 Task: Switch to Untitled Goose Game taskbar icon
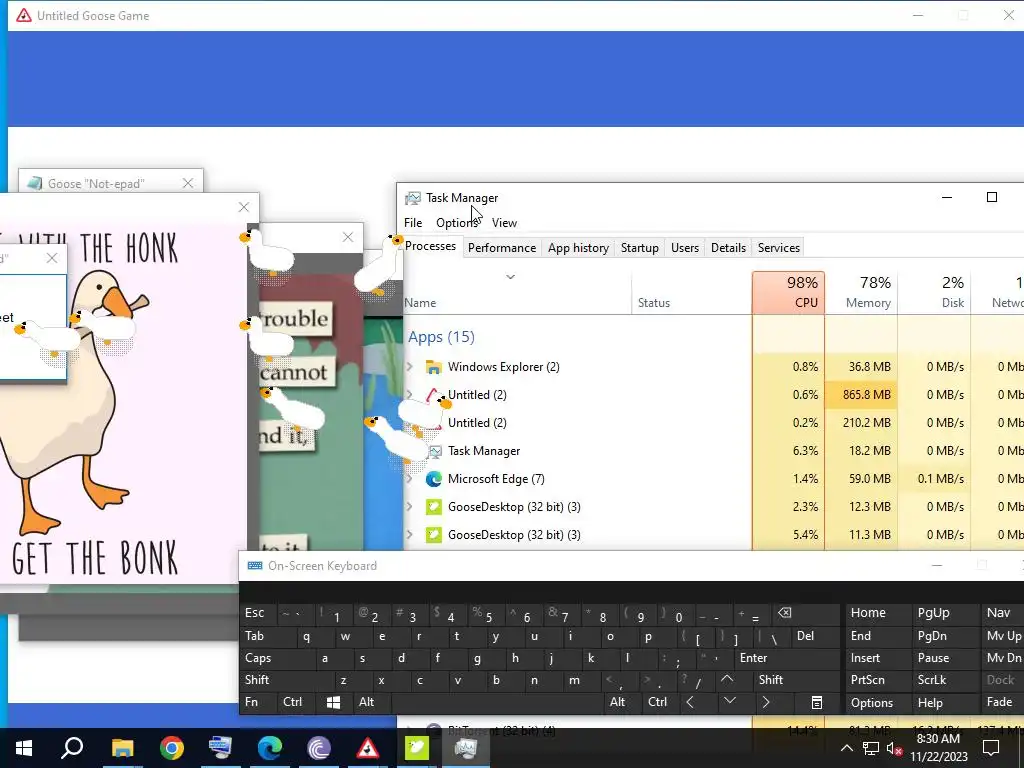click(x=368, y=748)
